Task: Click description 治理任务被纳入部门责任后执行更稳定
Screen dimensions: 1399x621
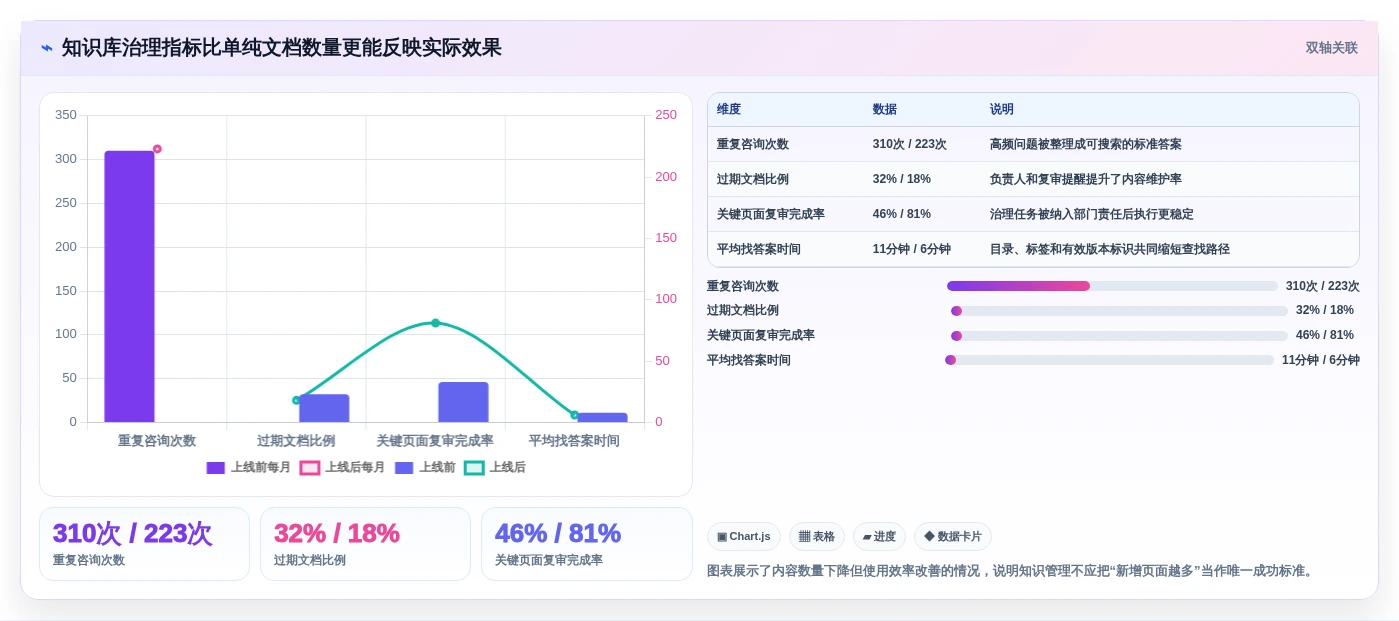Action: 1092,214
